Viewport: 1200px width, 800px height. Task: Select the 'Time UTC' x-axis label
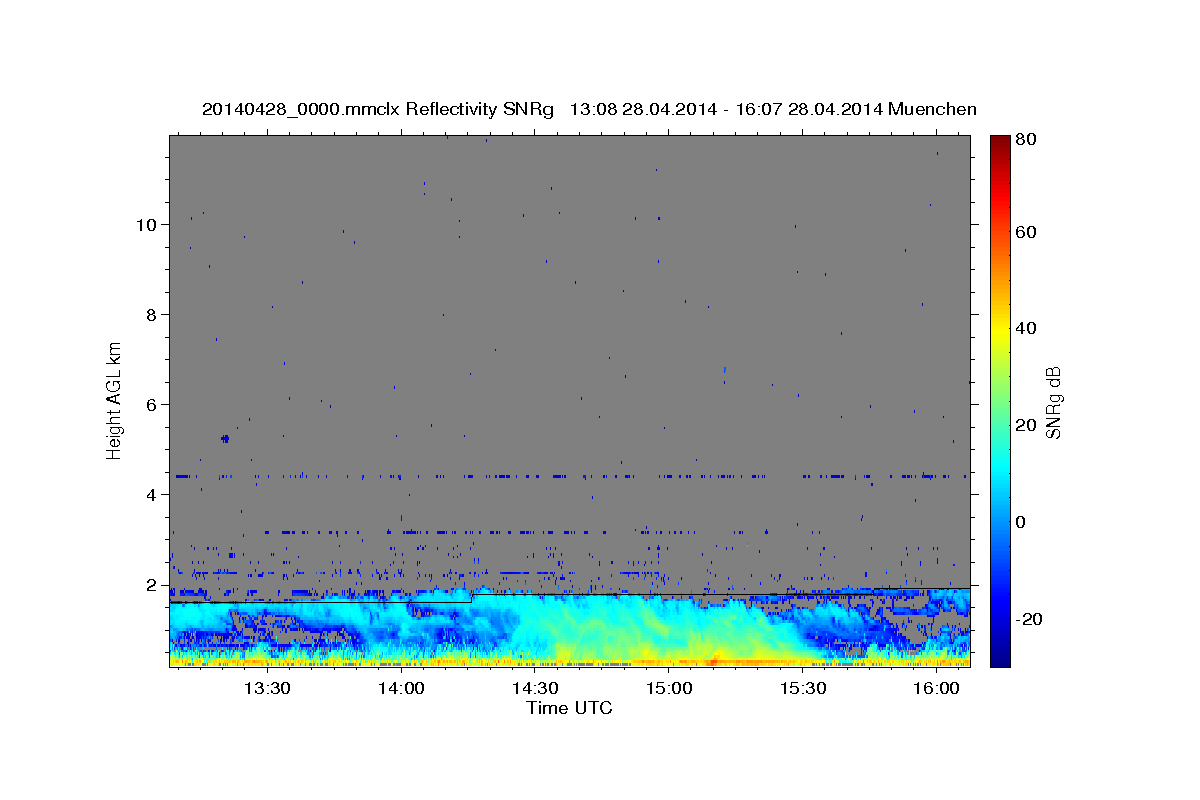pos(569,708)
